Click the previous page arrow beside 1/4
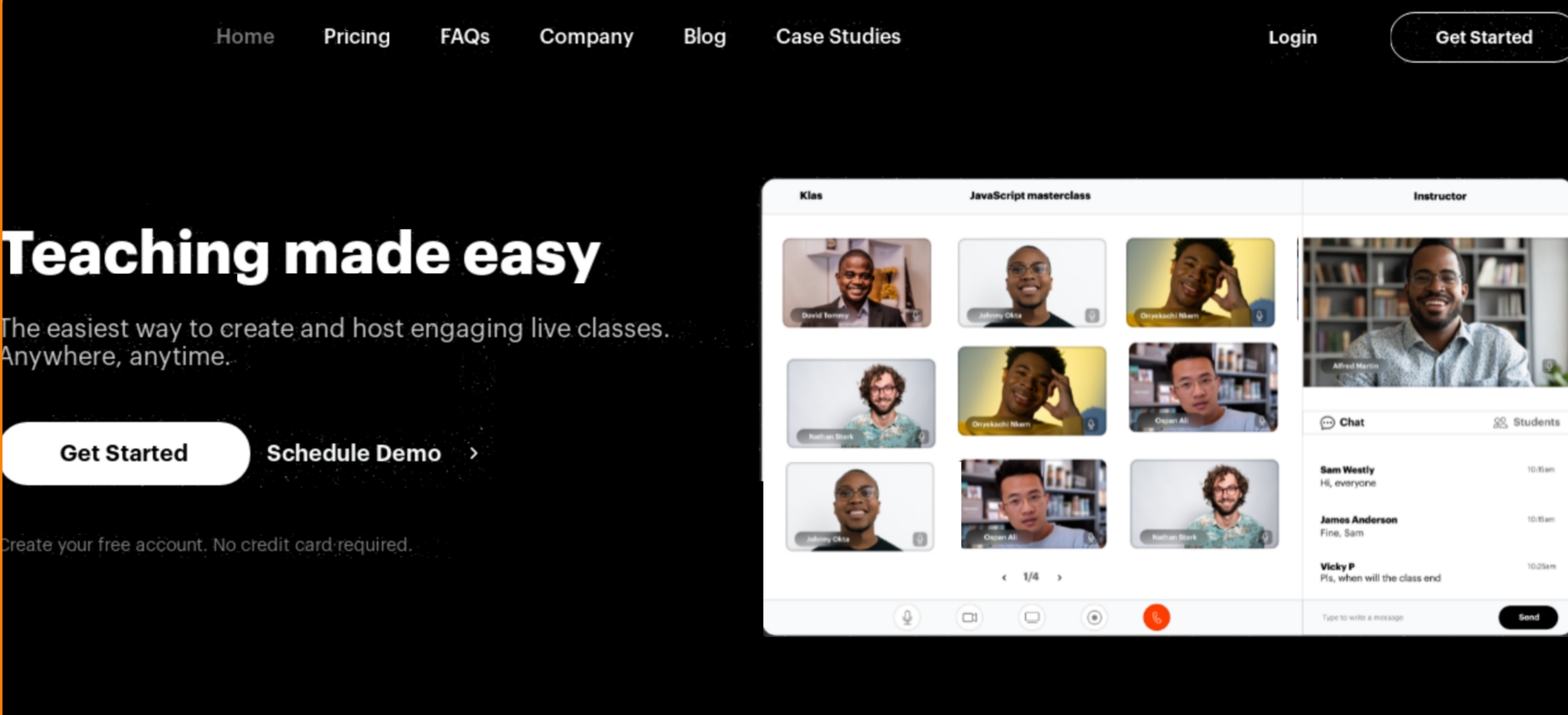Image resolution: width=1568 pixels, height=715 pixels. [x=1004, y=577]
